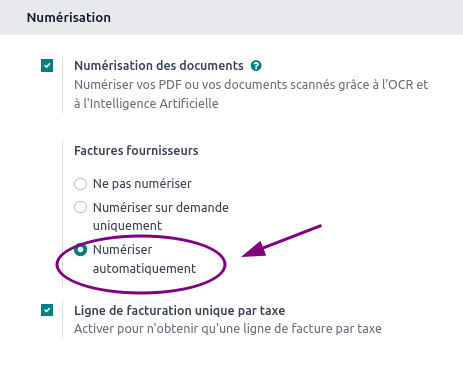The height and width of the screenshot is (380, 463).
Task: Click the Numériser vos PDF description text
Action: (x=251, y=85)
